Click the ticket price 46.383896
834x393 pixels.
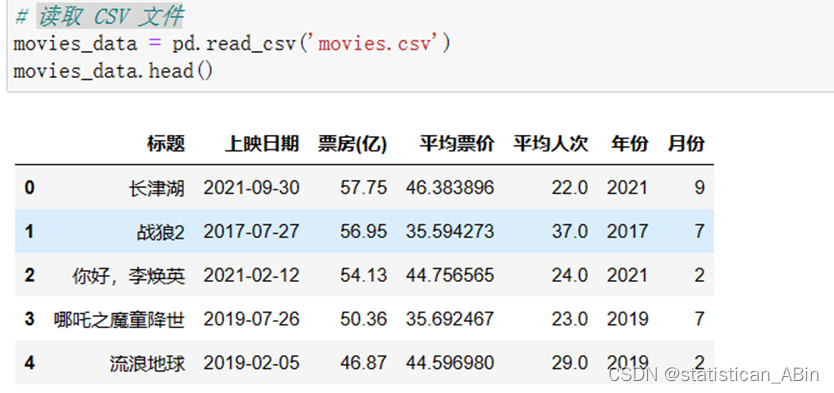[450, 188]
